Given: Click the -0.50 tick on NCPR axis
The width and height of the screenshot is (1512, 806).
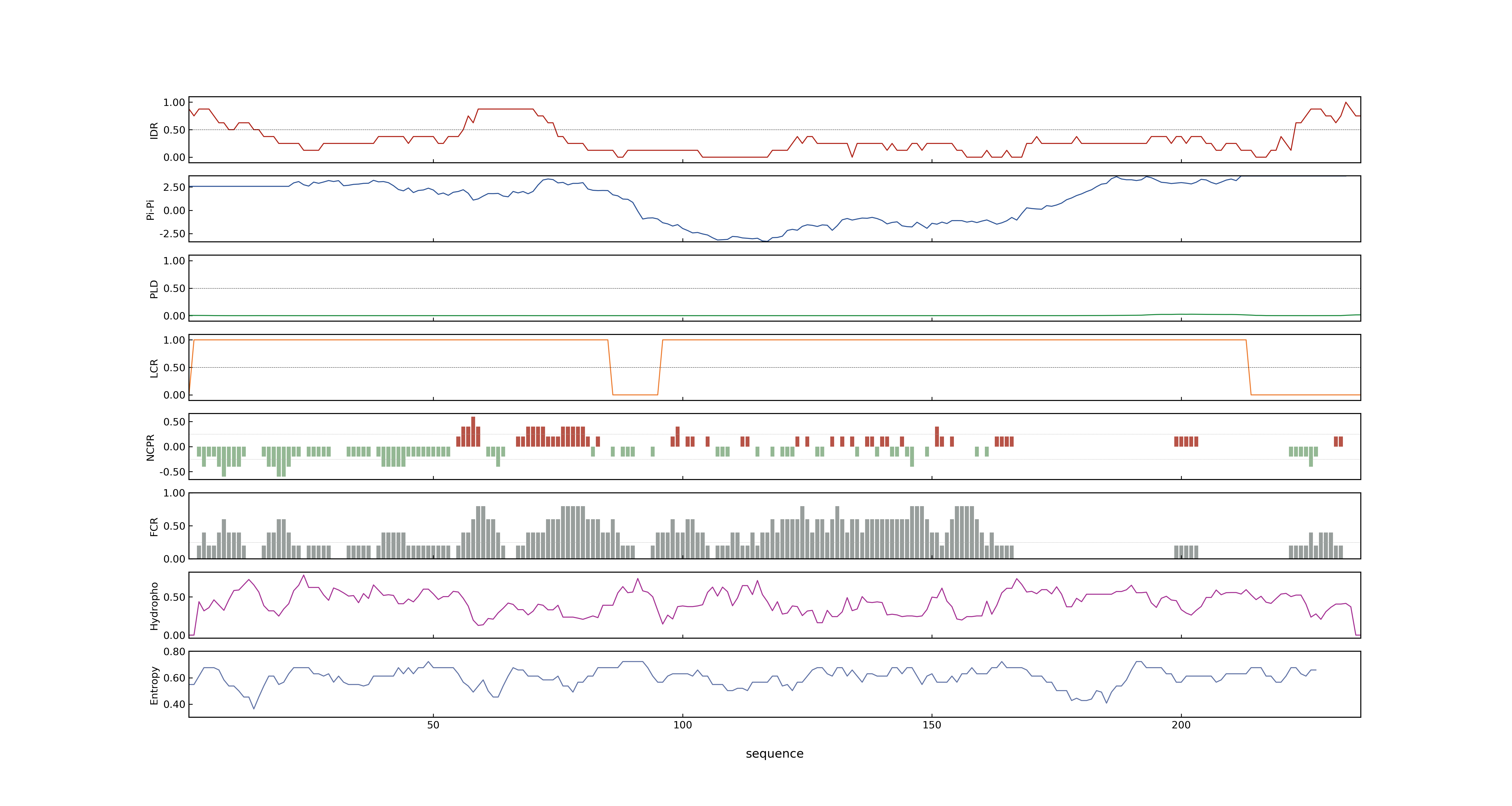Looking at the screenshot, I should pyautogui.click(x=172, y=472).
